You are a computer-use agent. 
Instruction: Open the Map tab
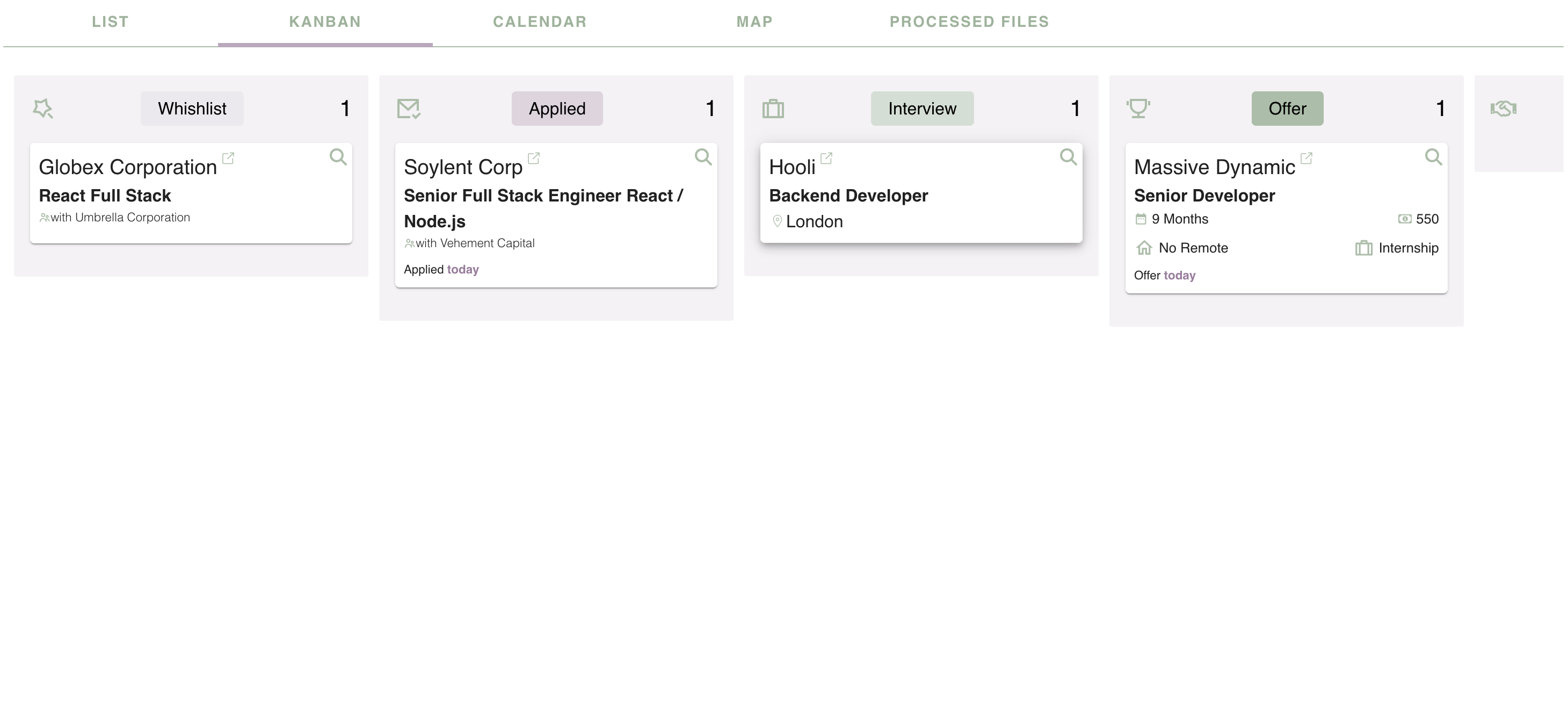click(754, 22)
